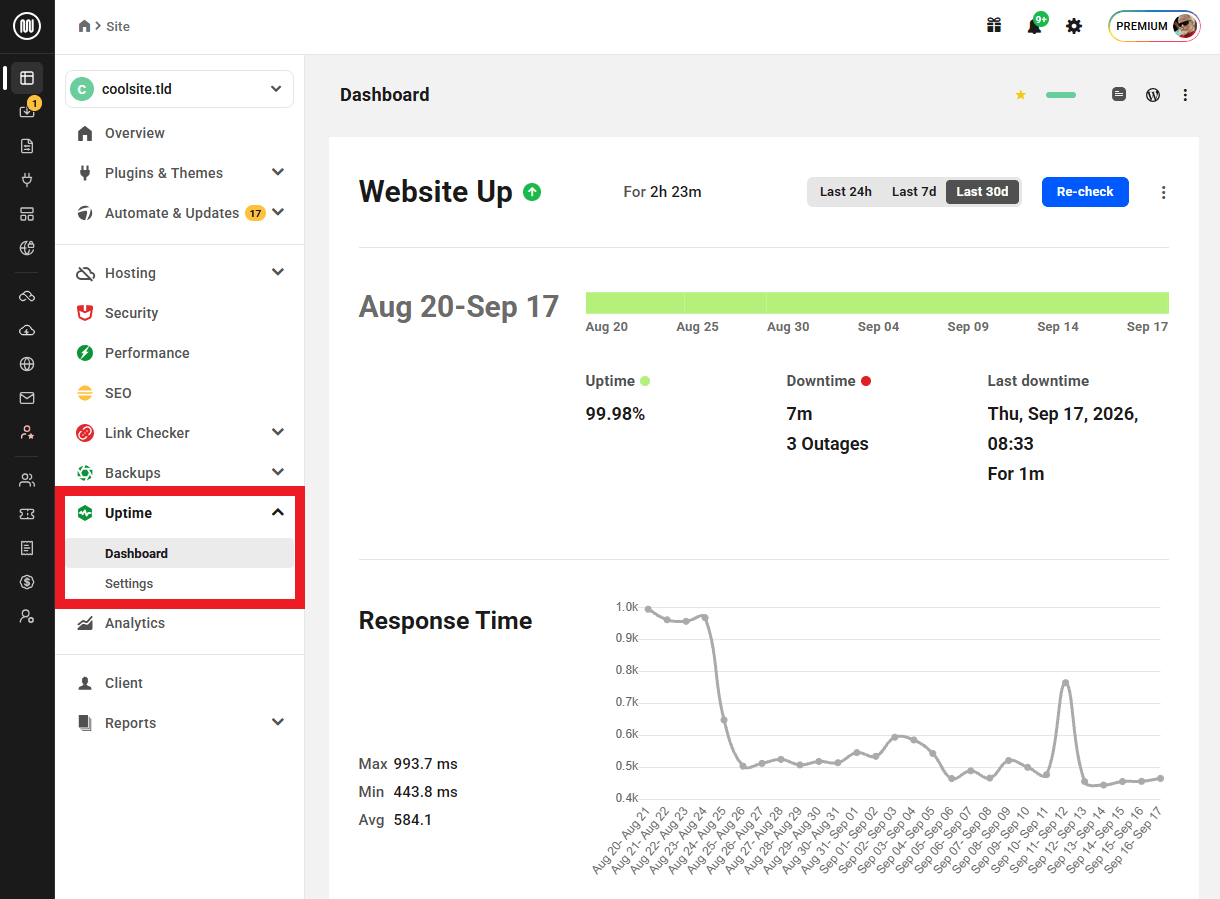The width and height of the screenshot is (1220, 899).
Task: Open the two-users team icon in sidebar
Action: click(x=27, y=480)
